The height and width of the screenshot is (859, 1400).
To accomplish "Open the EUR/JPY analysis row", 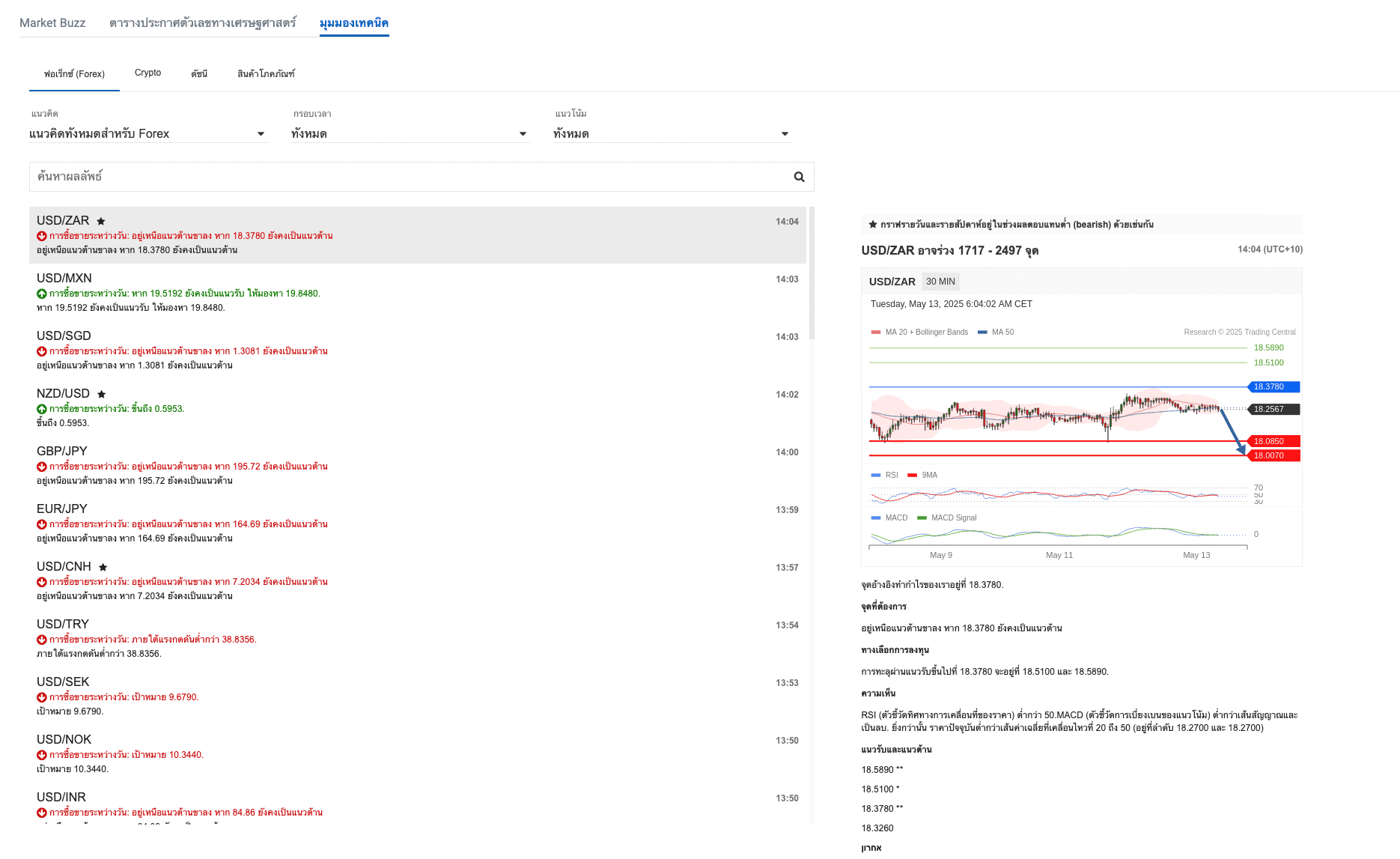I will (418, 523).
